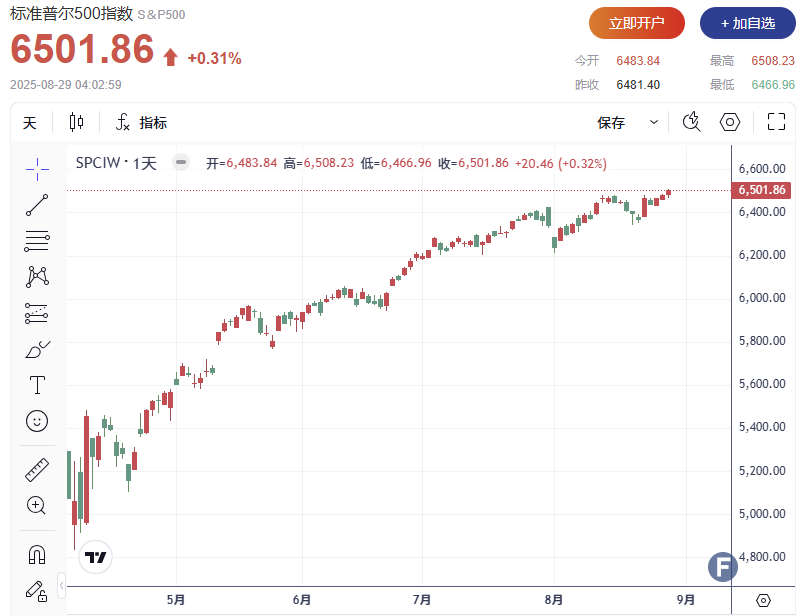Viewport: 803px width, 616px height.
Task: Click the SPCIW symbol name in the legend
Action: [98, 163]
